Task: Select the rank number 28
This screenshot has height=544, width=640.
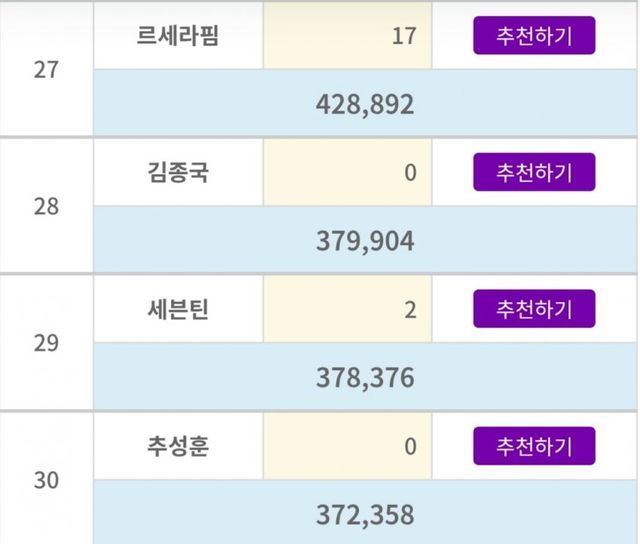Action: point(46,207)
